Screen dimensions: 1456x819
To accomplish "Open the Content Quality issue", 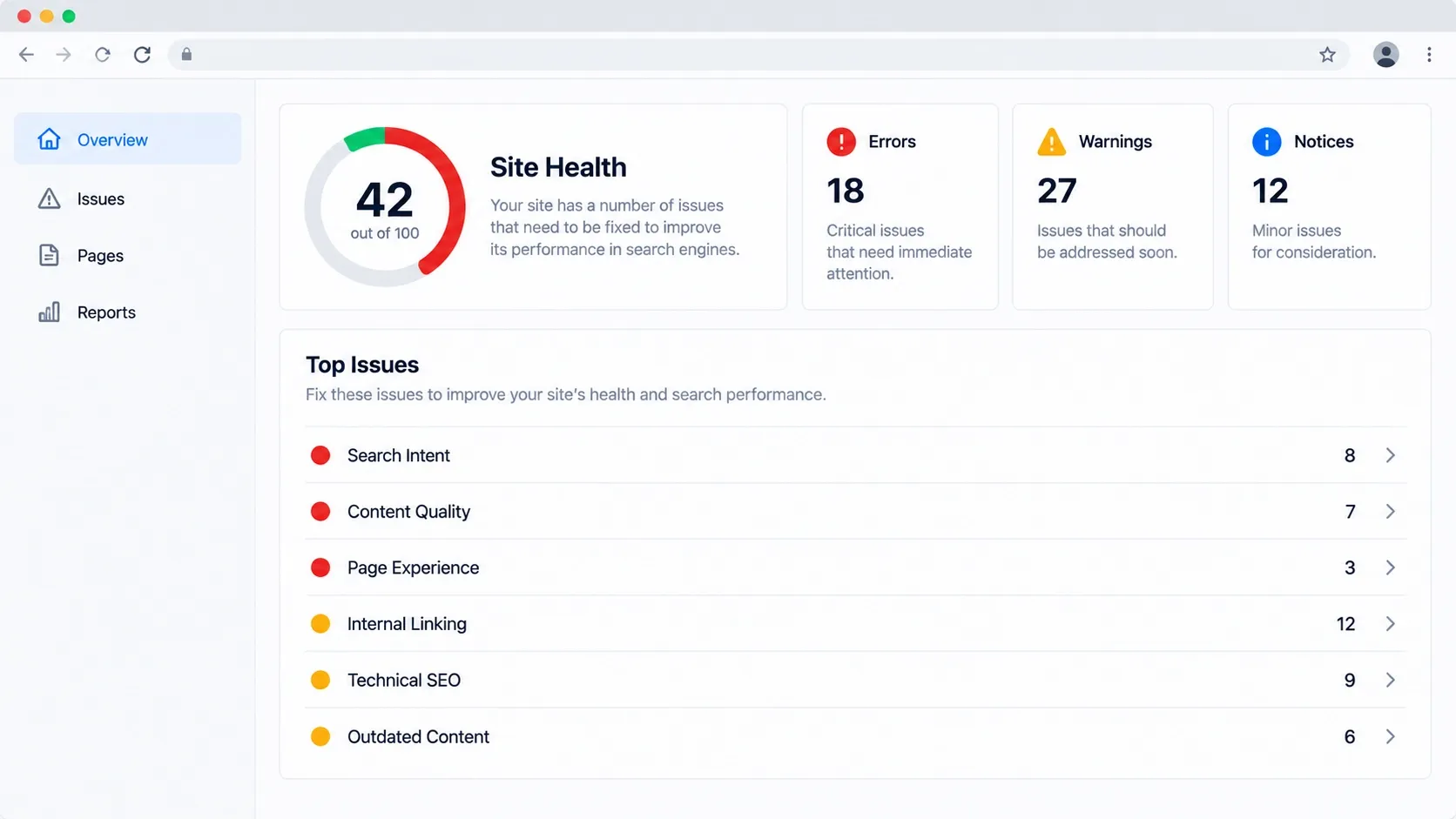I will pos(855,511).
